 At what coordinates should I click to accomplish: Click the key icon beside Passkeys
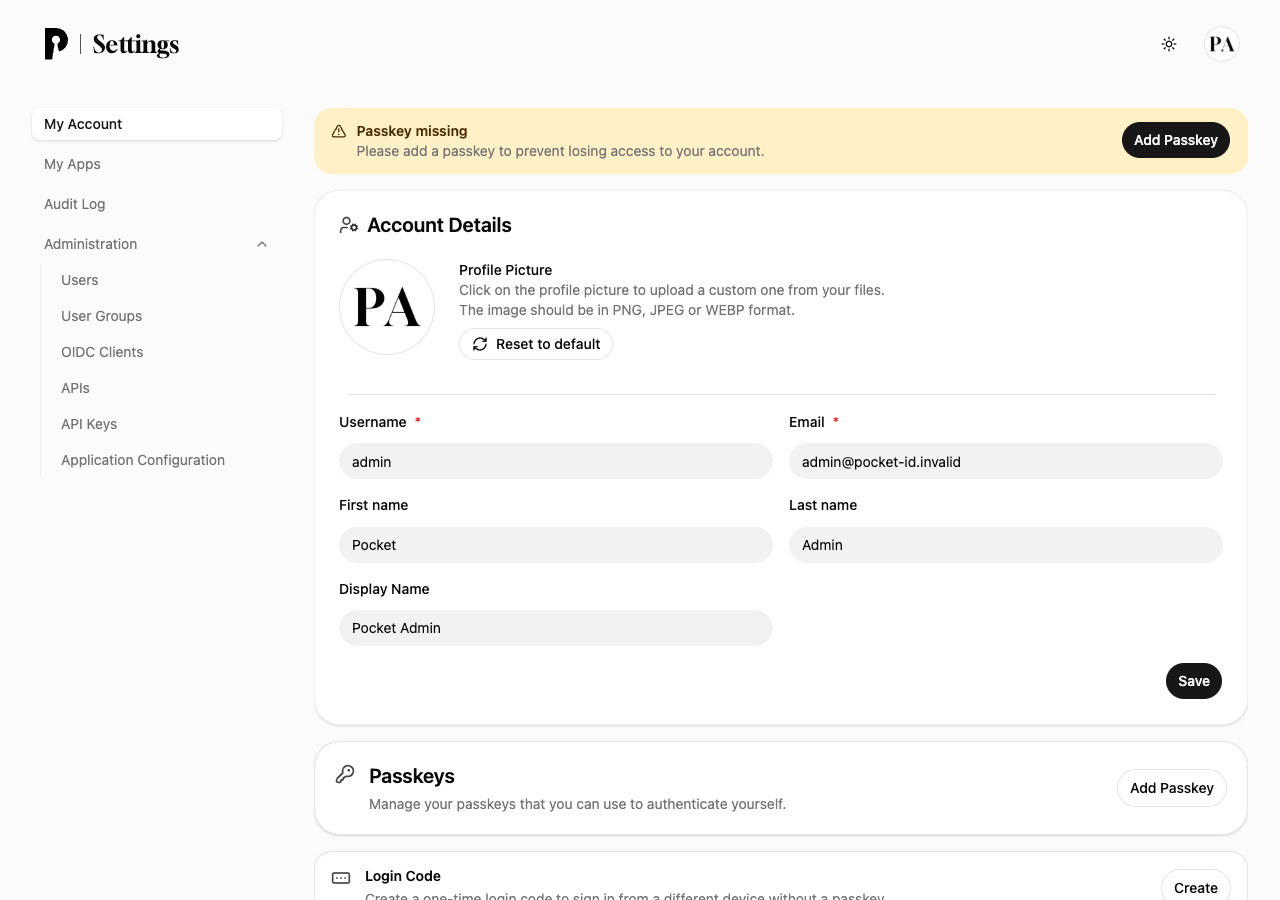coord(345,774)
